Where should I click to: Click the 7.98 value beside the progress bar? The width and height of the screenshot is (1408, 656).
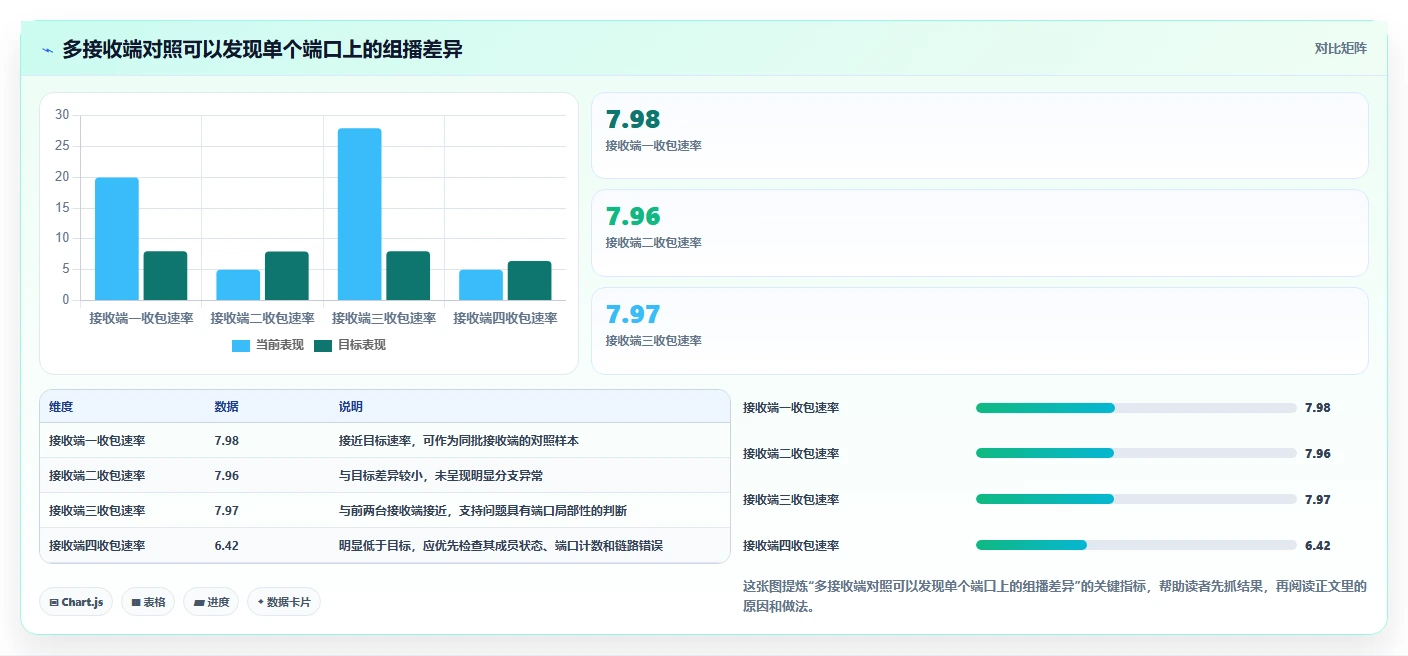1318,408
